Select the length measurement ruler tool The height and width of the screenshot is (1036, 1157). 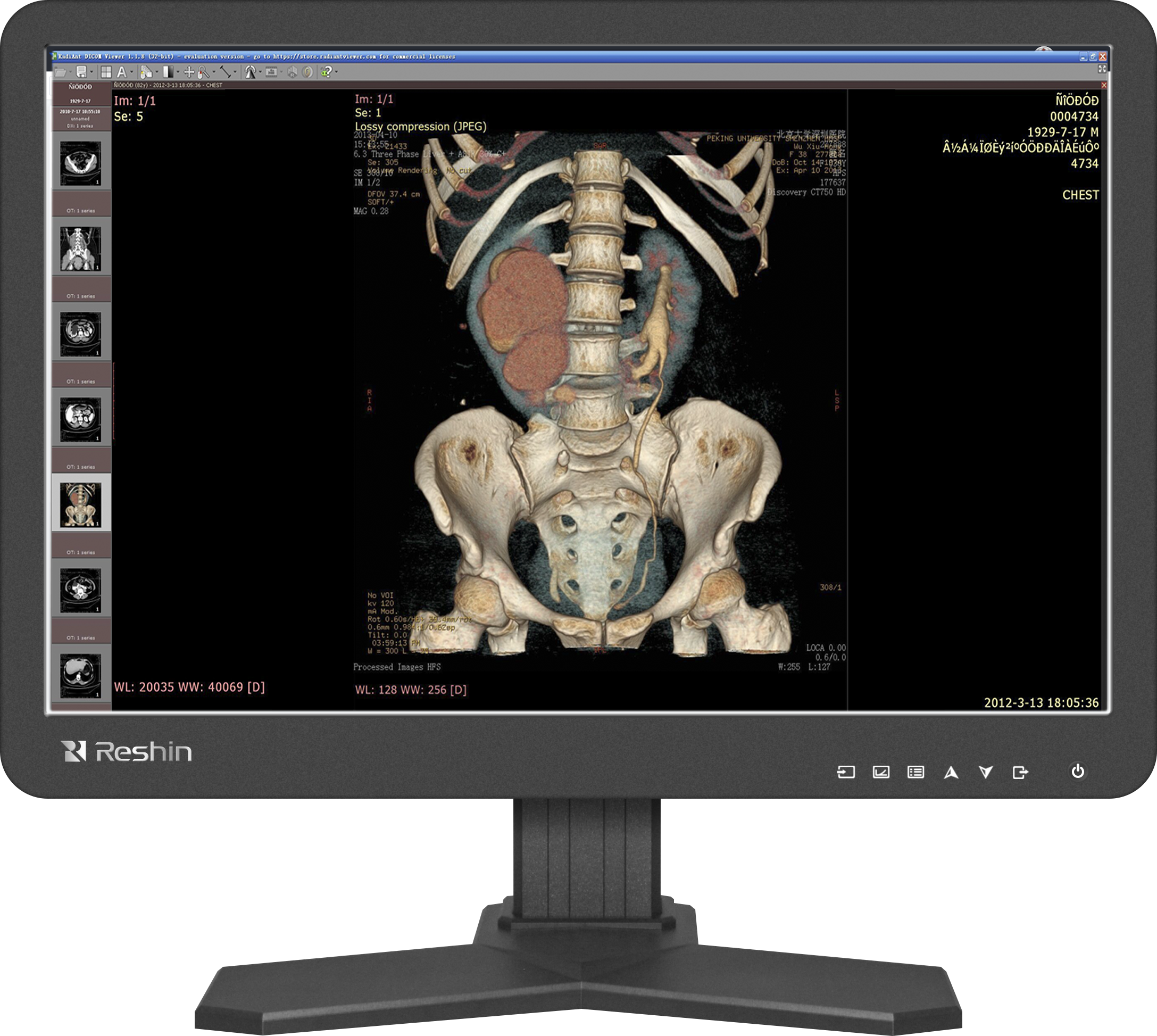(226, 72)
